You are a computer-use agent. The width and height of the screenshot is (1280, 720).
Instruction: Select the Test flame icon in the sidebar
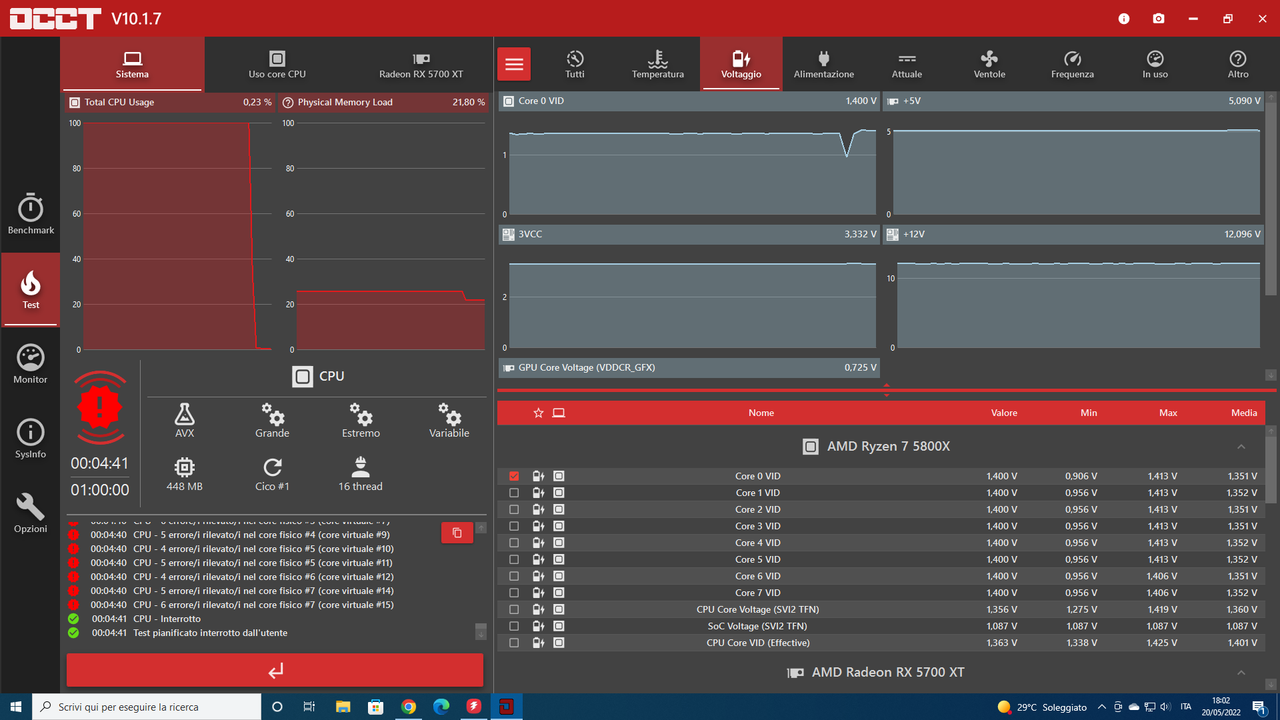pos(30,289)
